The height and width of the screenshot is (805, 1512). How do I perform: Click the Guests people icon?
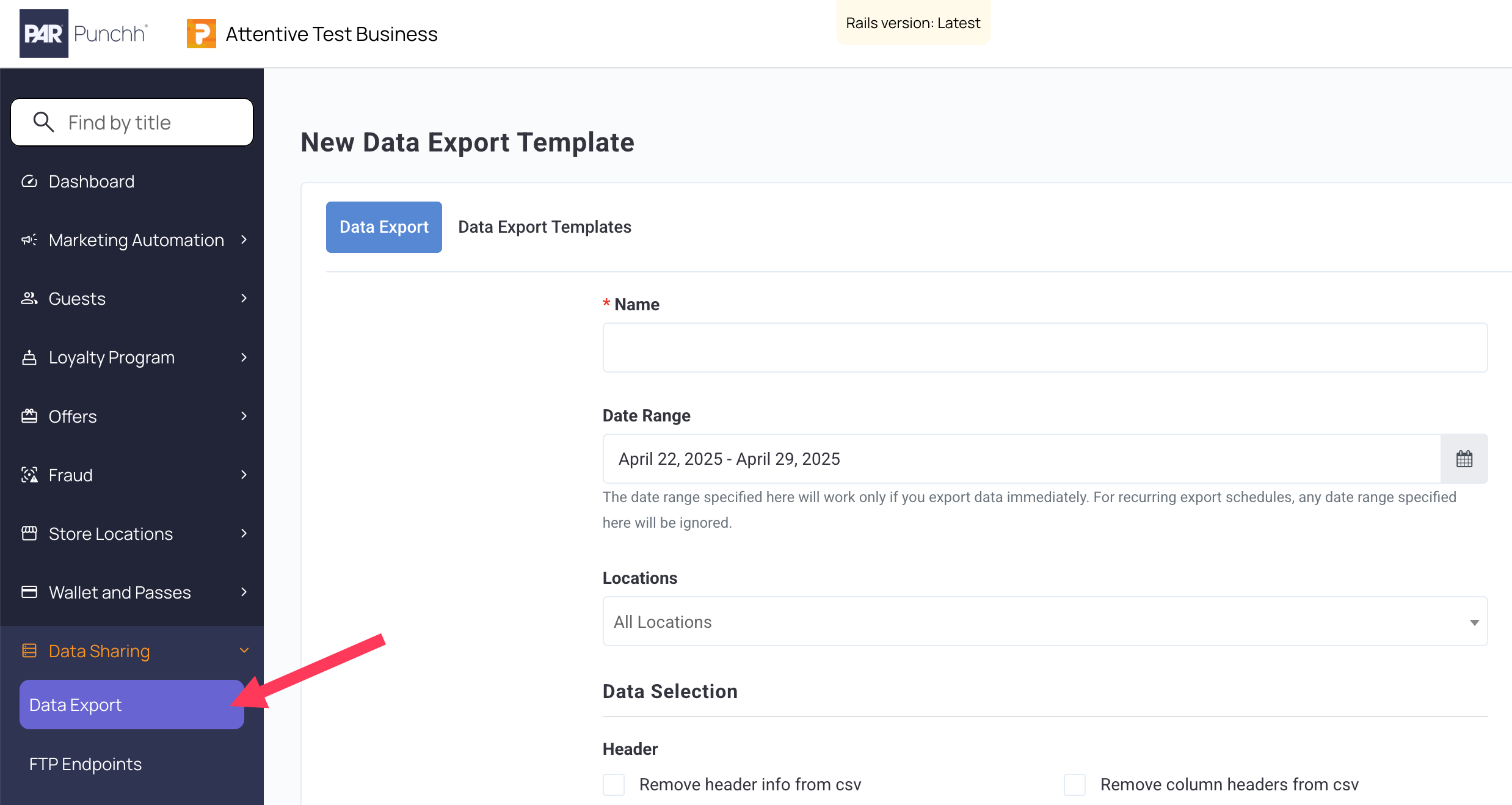[29, 299]
